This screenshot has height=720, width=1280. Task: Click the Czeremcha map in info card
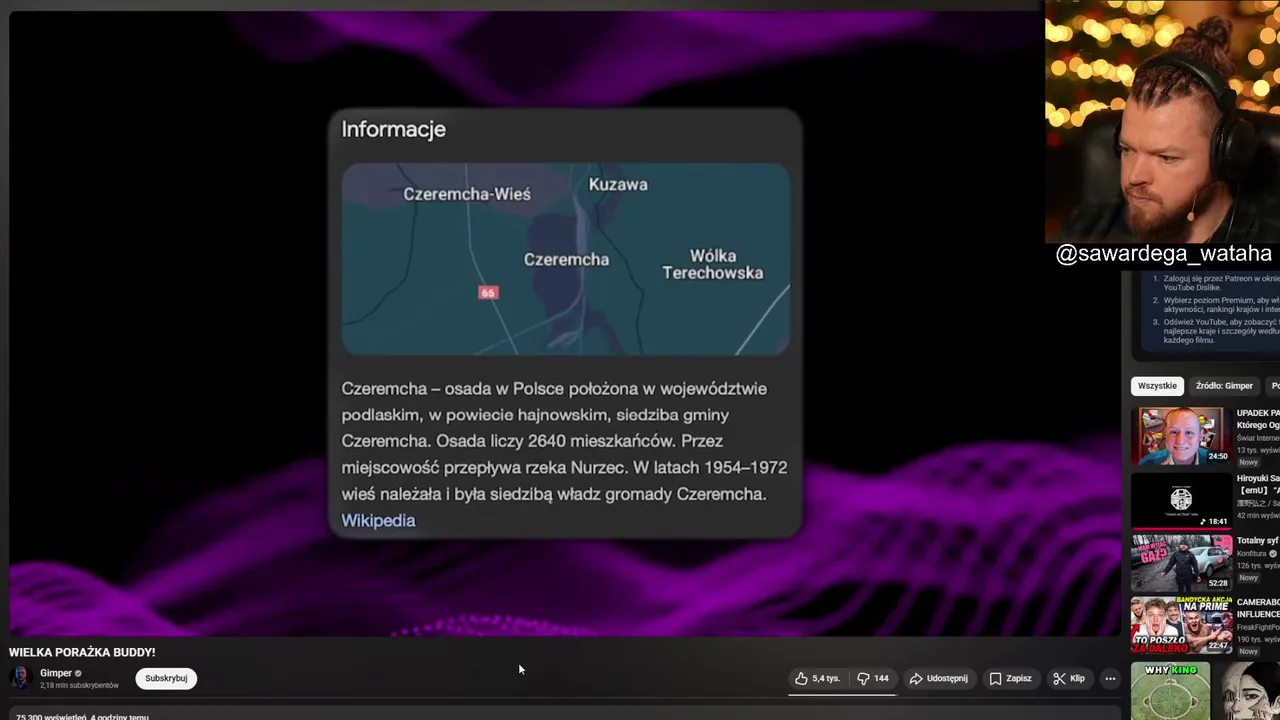pos(565,259)
